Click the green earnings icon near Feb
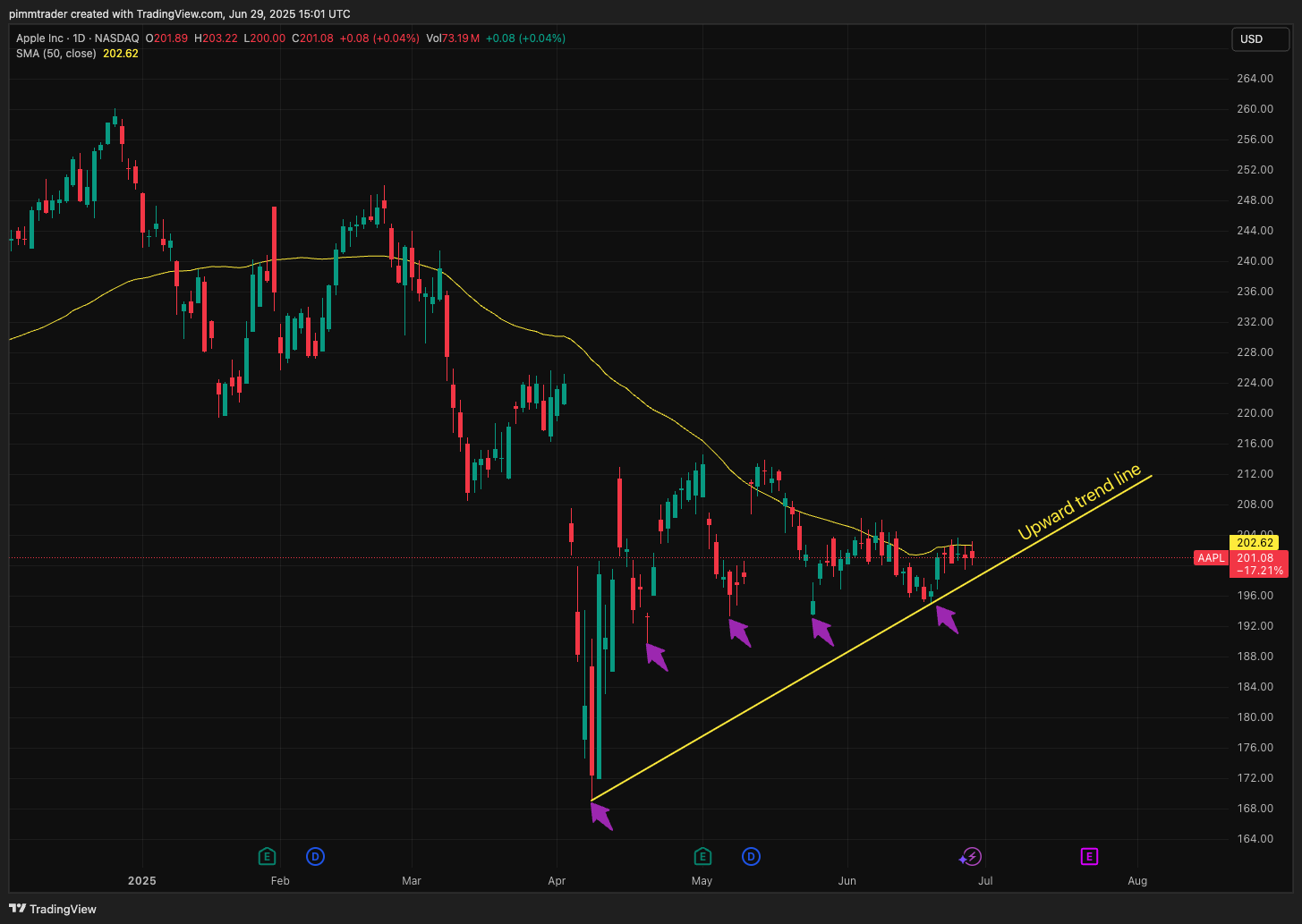 click(x=267, y=857)
